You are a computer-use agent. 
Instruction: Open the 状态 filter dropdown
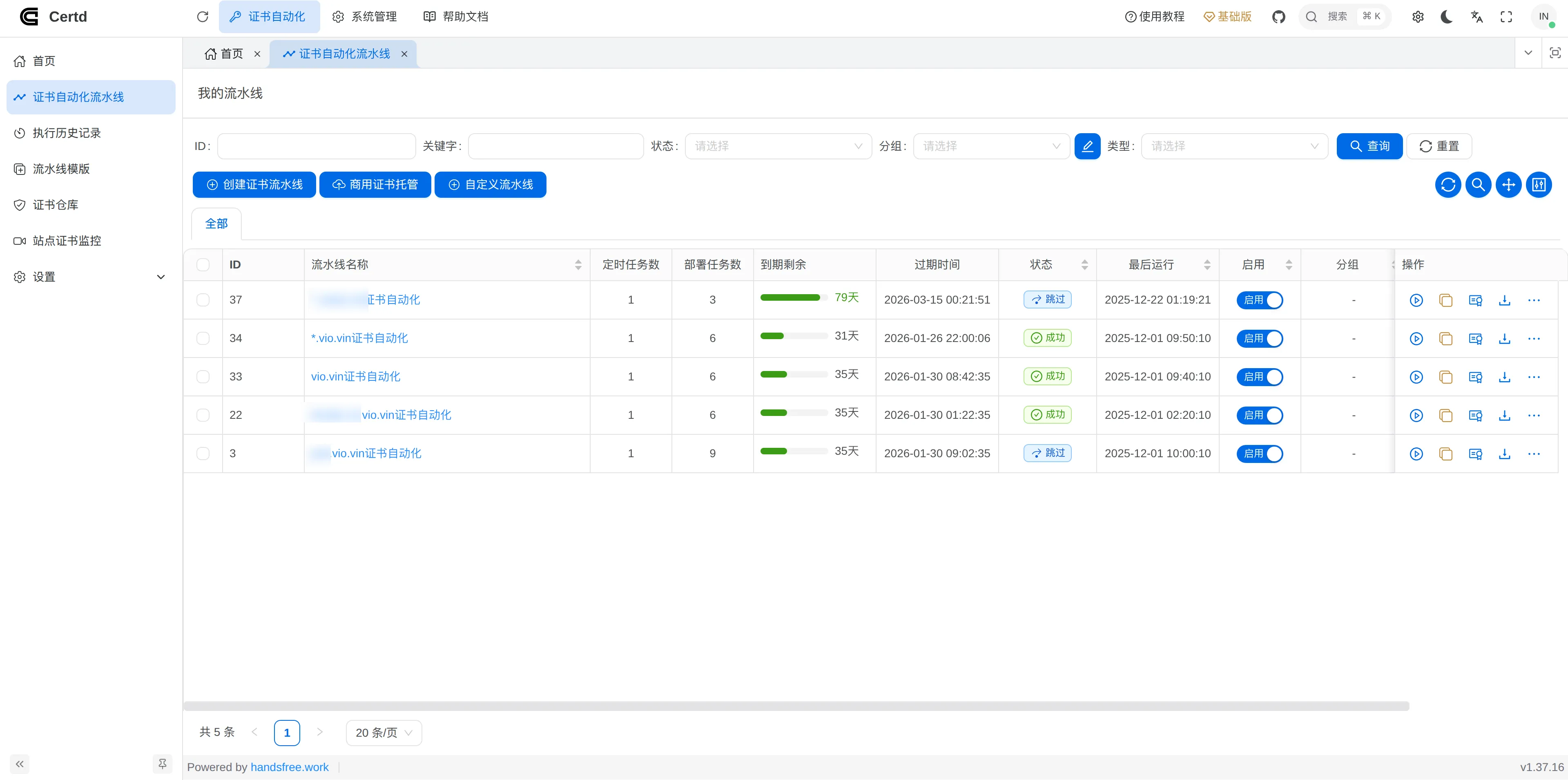coord(778,146)
